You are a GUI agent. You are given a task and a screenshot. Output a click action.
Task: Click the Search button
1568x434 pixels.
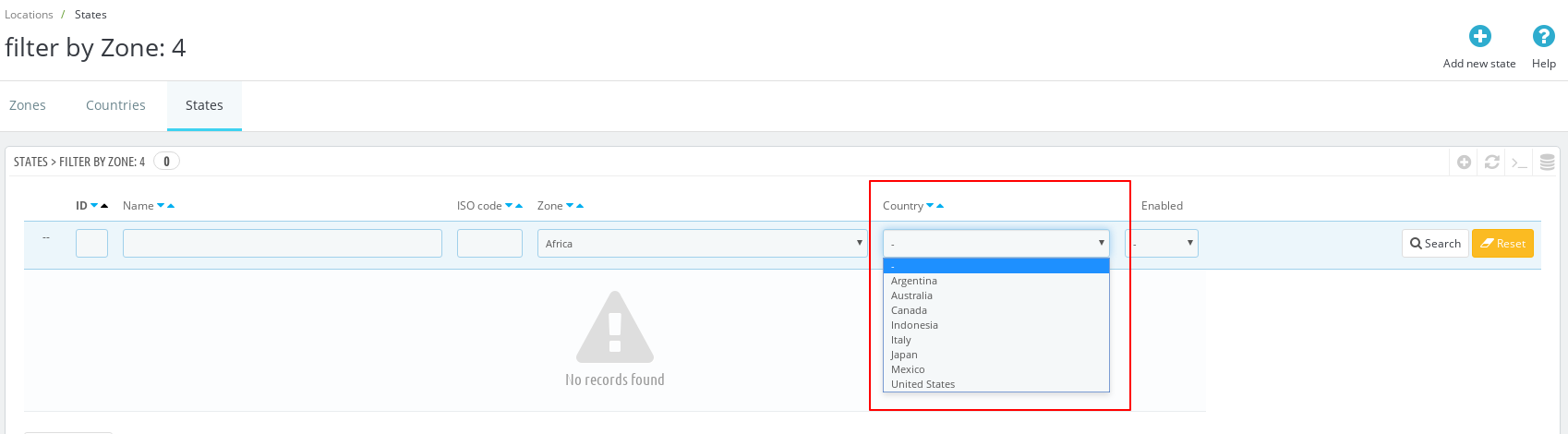[x=1435, y=243]
